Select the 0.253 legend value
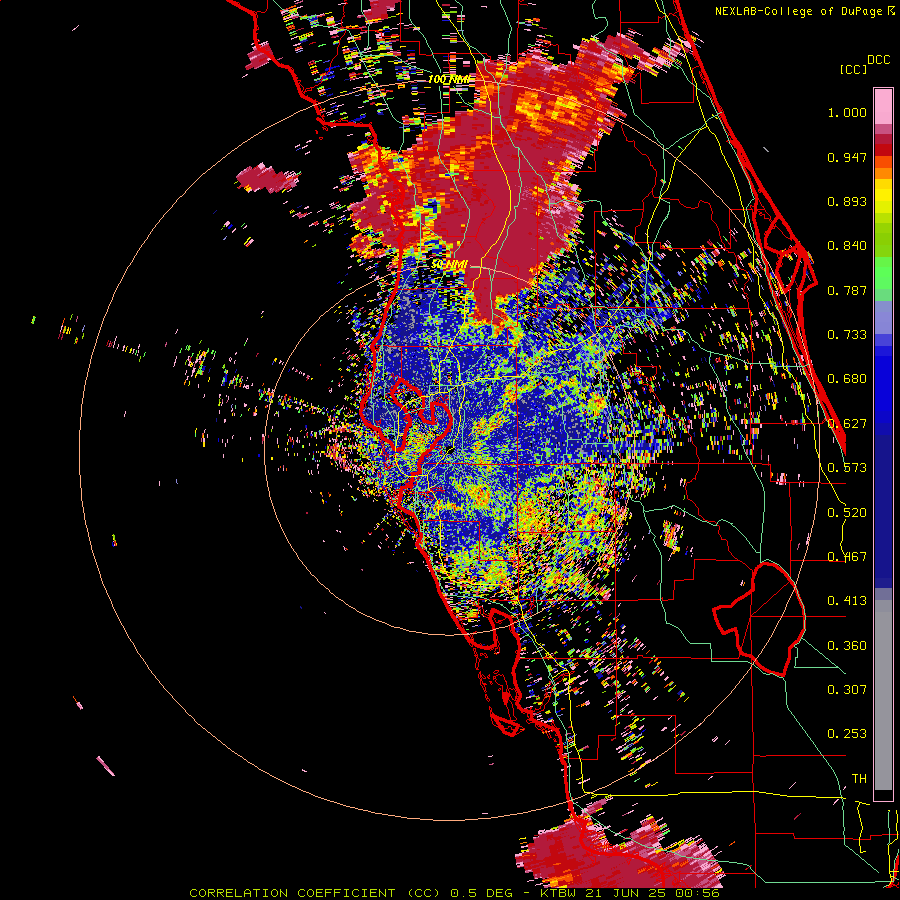Image resolution: width=900 pixels, height=900 pixels. 847,734
